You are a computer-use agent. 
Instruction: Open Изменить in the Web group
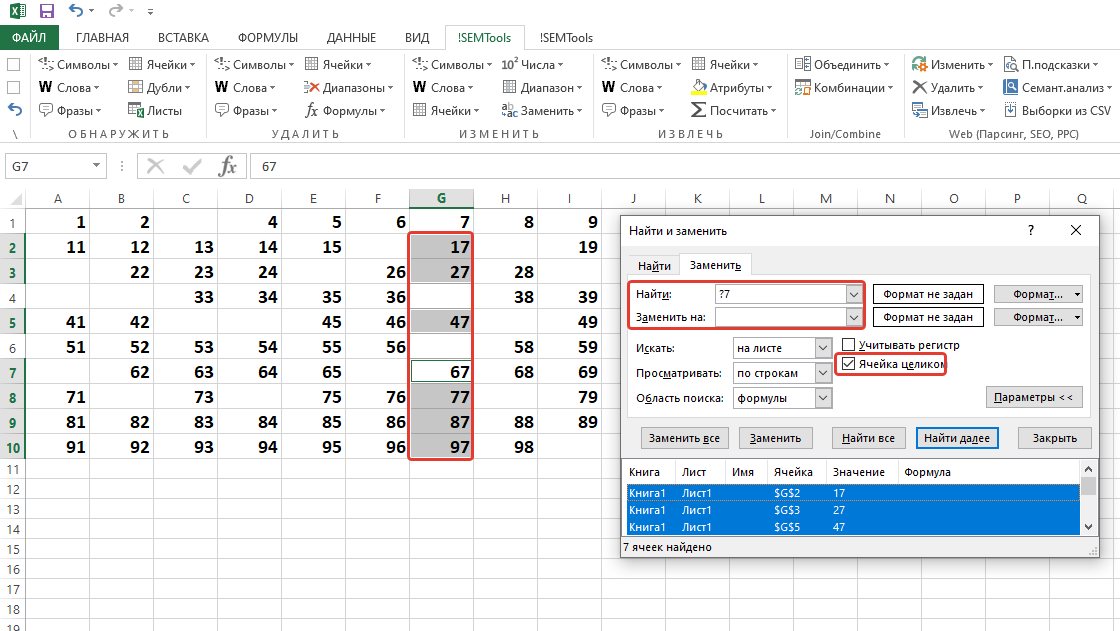click(x=952, y=64)
